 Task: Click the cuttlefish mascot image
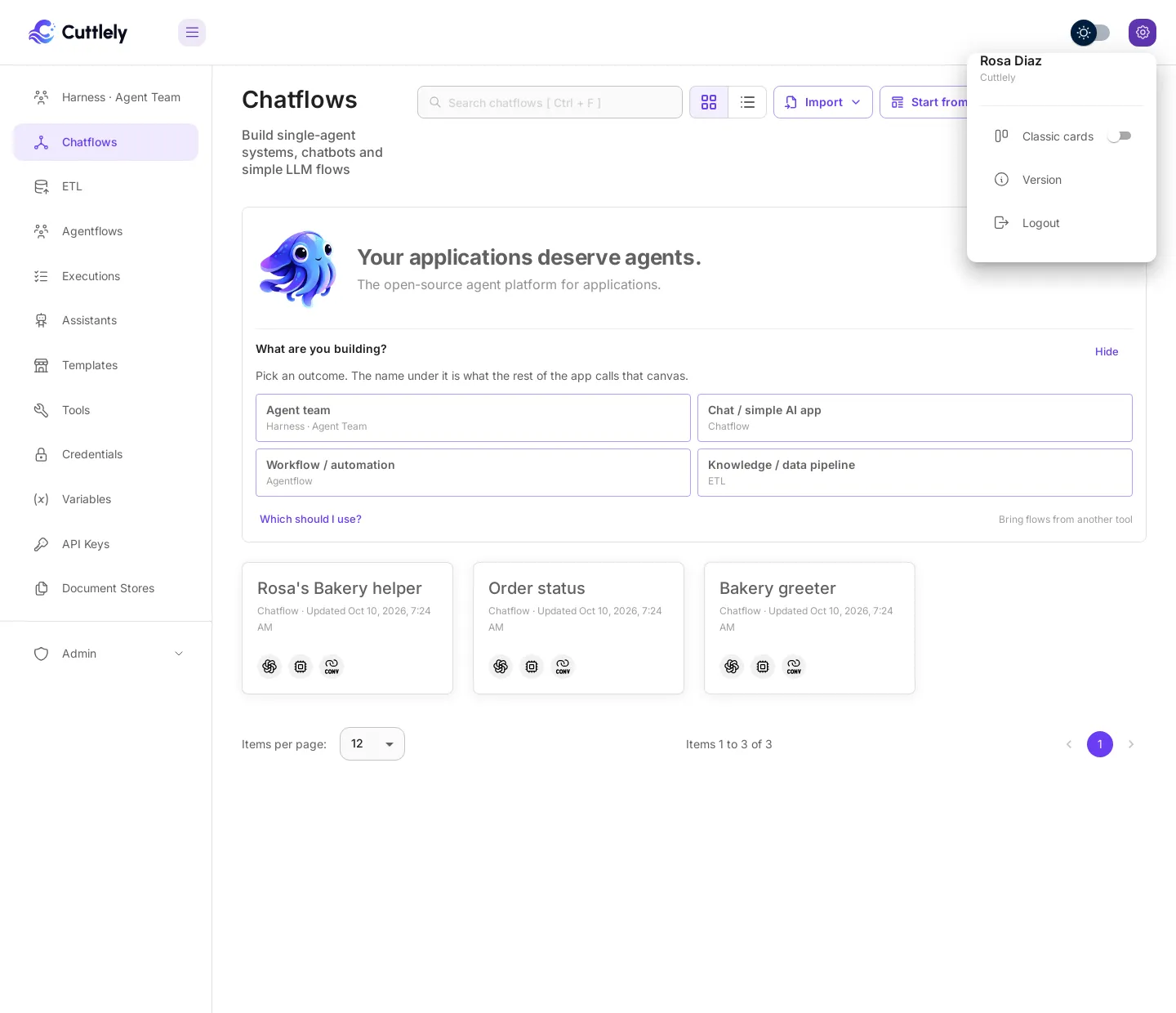298,269
